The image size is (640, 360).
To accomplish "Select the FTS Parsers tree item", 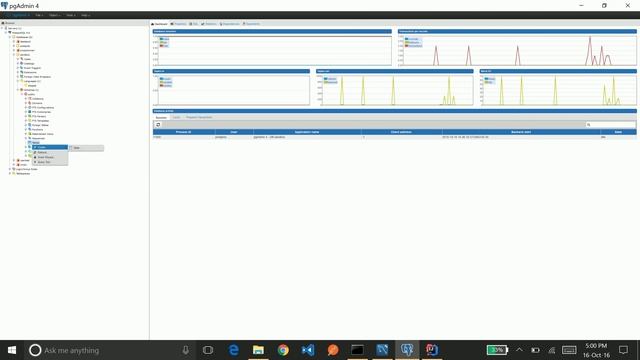I will click(39, 116).
